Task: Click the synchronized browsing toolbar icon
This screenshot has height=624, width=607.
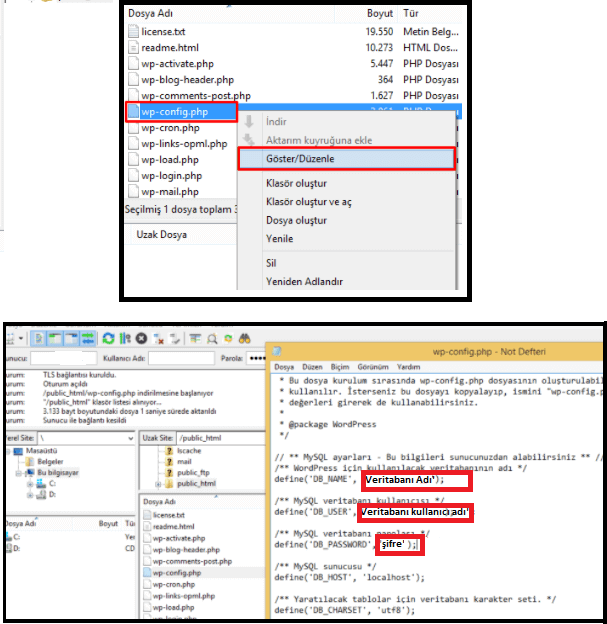Action: point(226,339)
